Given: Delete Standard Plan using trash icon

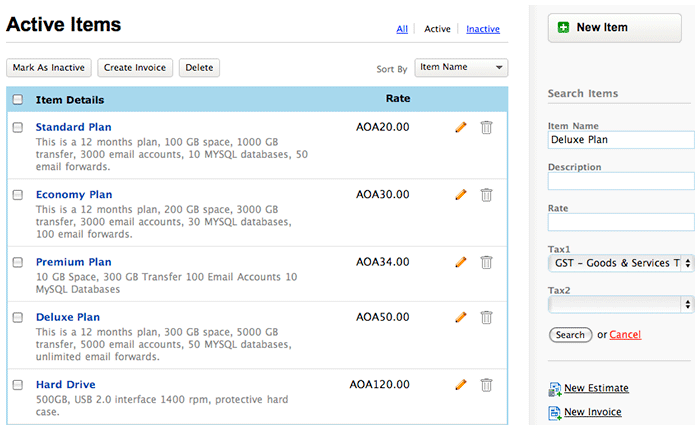Looking at the screenshot, I should point(486,127).
